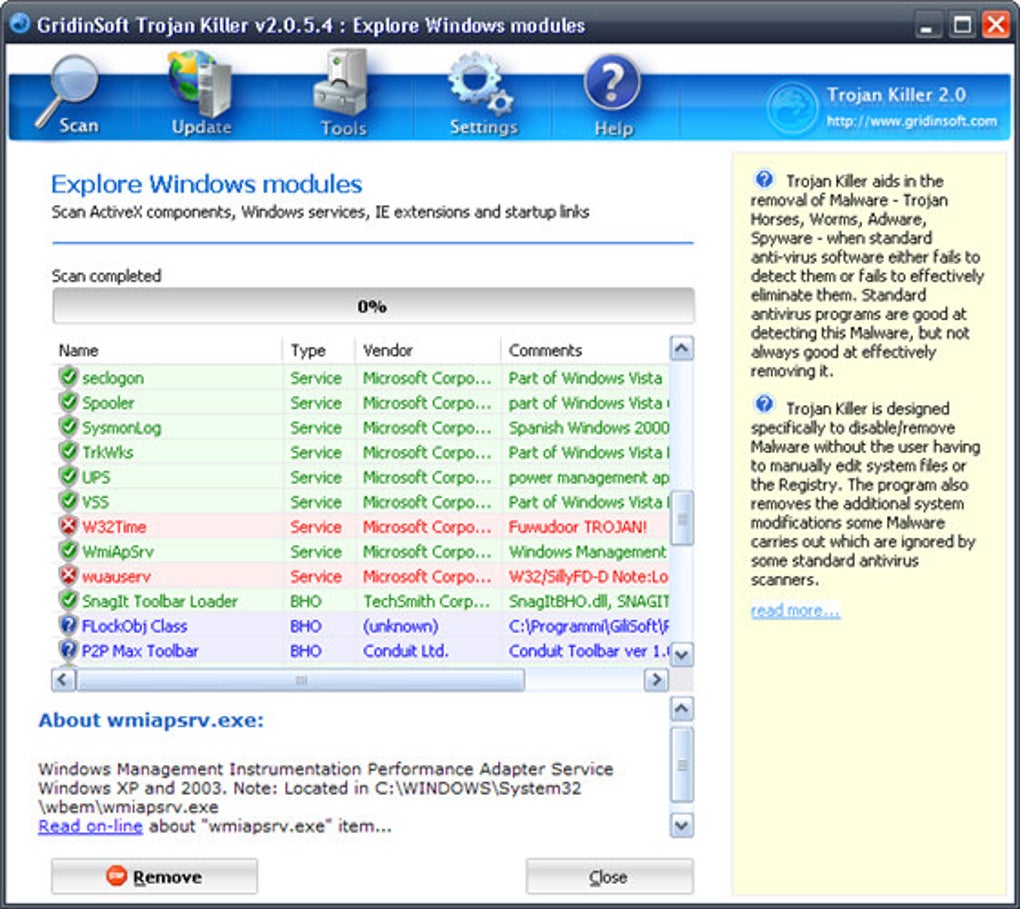Open the http://www.gridinsoft.com link
This screenshot has width=1020, height=909.
911,121
